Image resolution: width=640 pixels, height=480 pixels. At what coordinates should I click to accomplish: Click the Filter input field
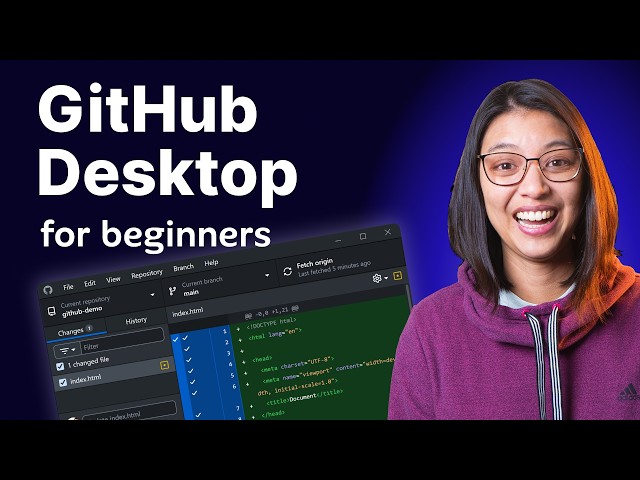(122, 341)
